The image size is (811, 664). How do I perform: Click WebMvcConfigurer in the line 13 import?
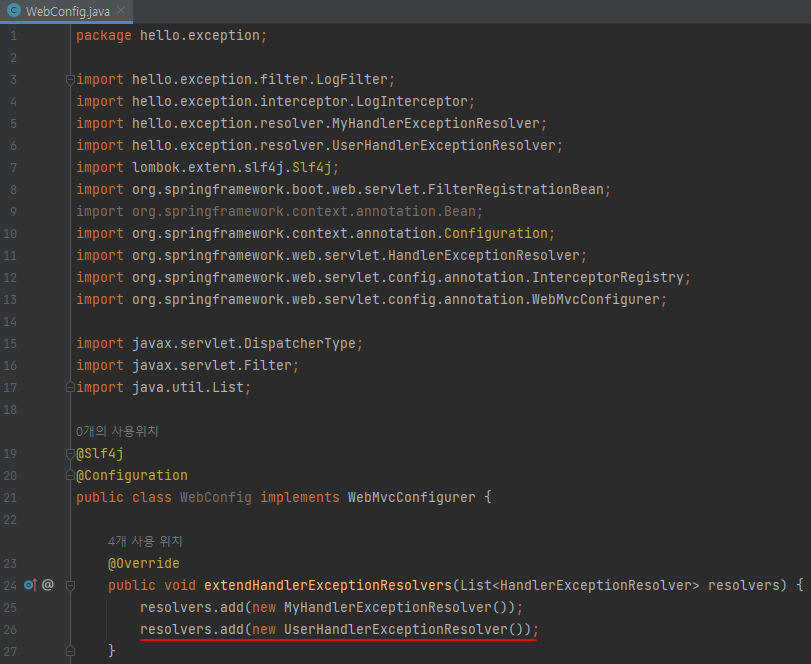[x=596, y=299]
